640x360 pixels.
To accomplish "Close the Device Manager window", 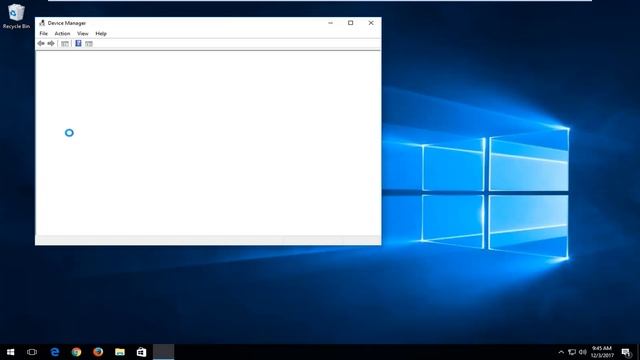I will click(371, 23).
